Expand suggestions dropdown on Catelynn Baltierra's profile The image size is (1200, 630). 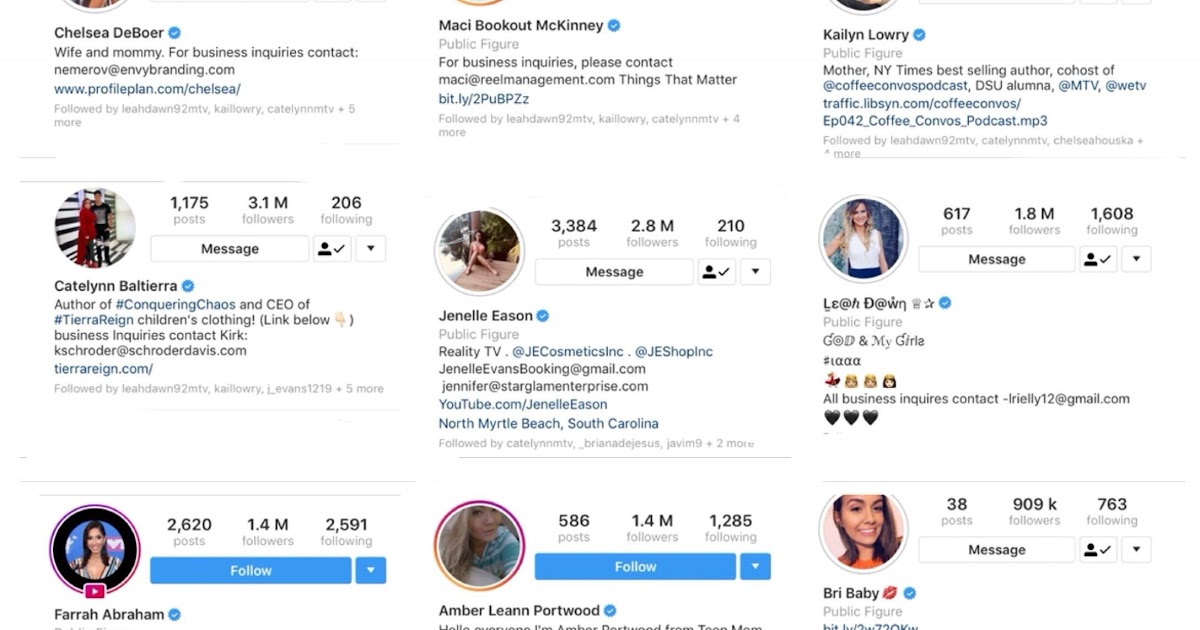pyautogui.click(x=371, y=249)
